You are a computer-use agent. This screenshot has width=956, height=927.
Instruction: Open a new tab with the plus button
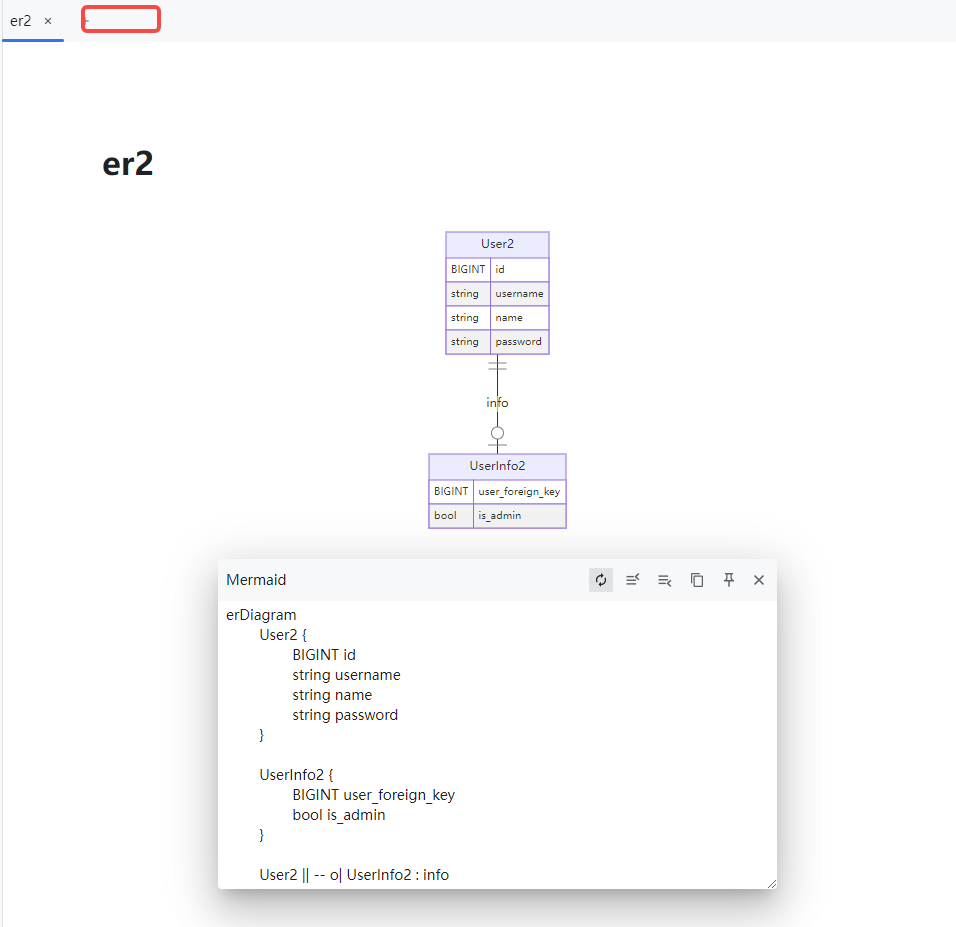click(120, 19)
